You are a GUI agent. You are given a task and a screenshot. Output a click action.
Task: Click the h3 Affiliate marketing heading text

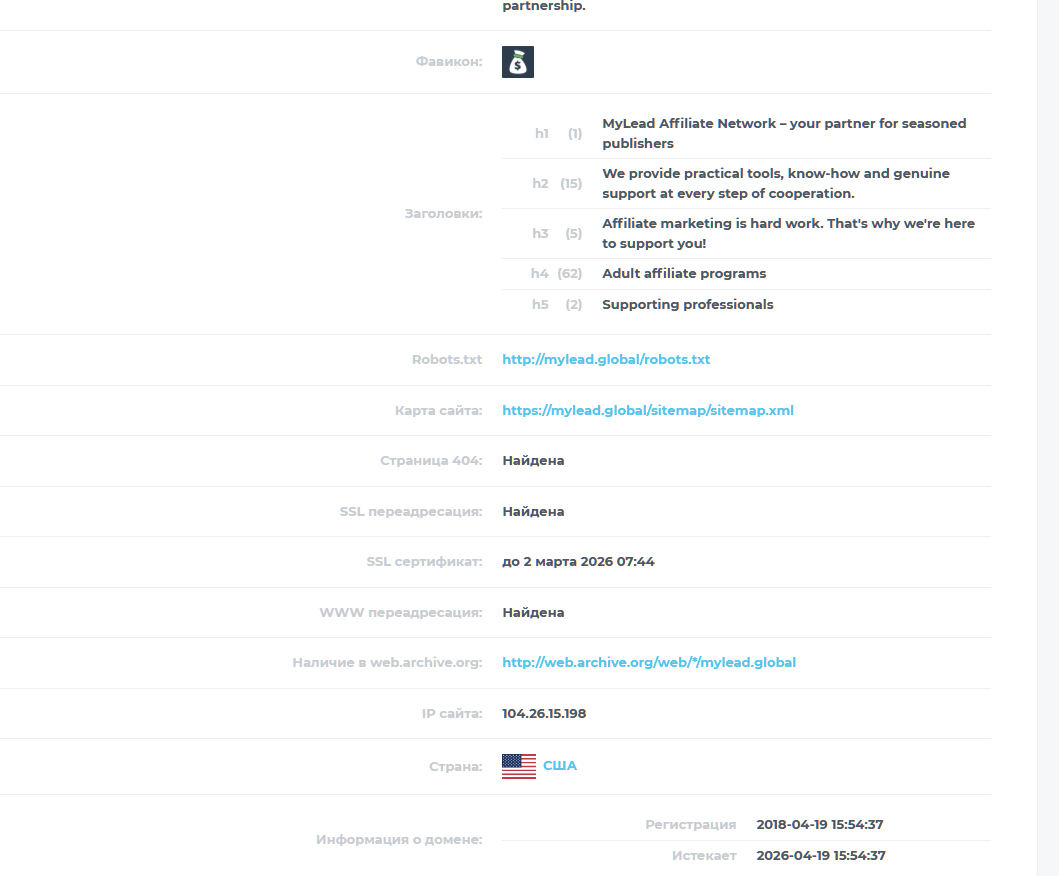pos(788,233)
